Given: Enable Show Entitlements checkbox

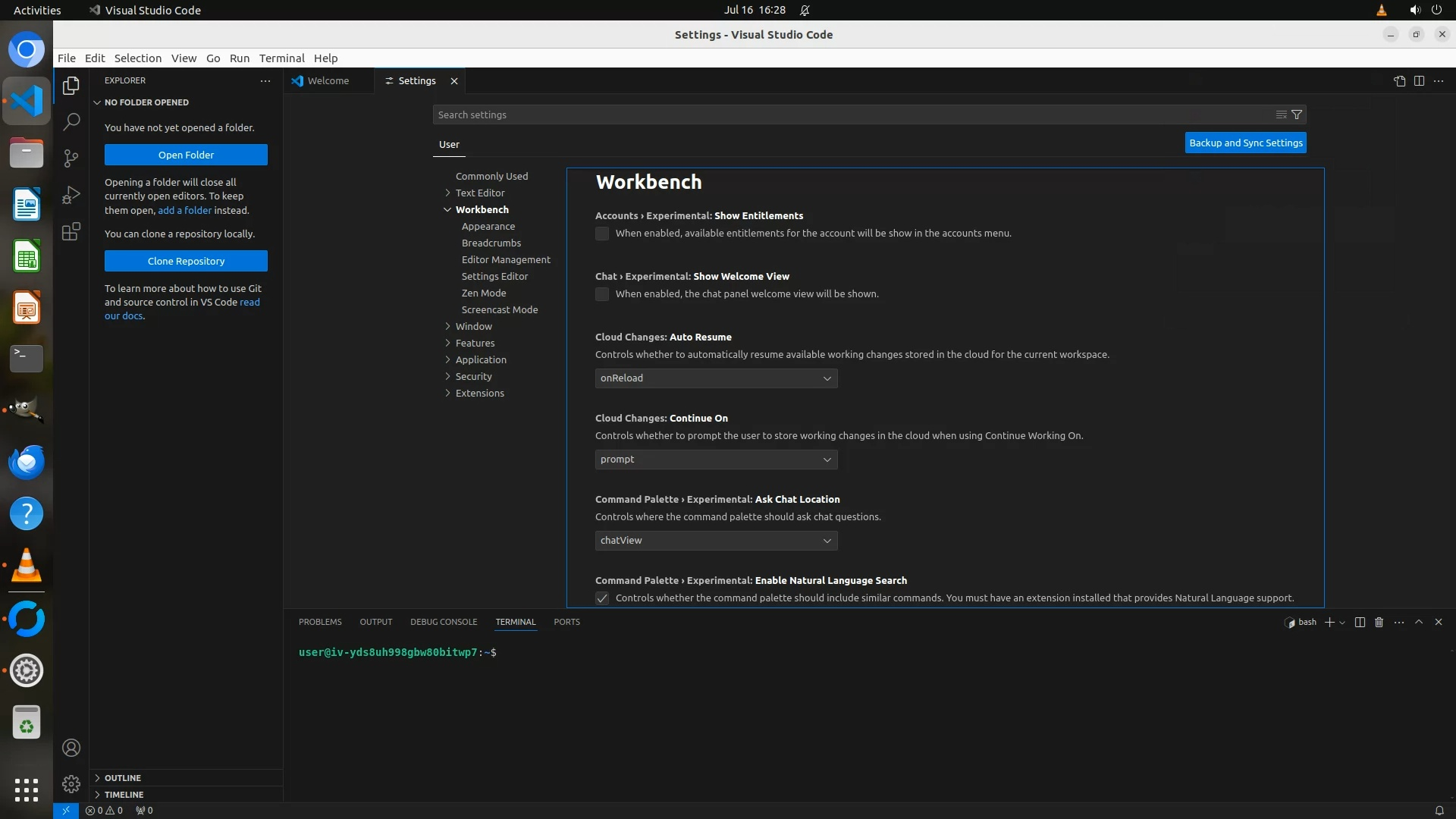Looking at the screenshot, I should [x=602, y=234].
